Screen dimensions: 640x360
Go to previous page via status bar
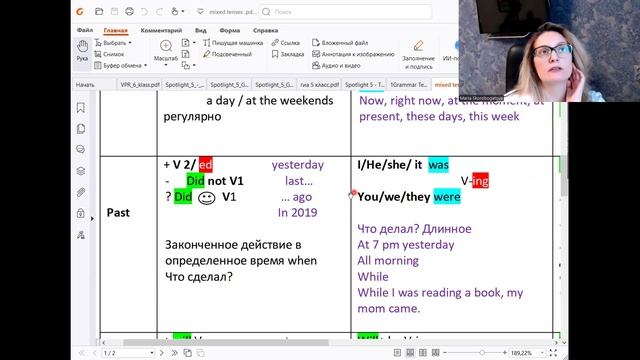point(94,353)
